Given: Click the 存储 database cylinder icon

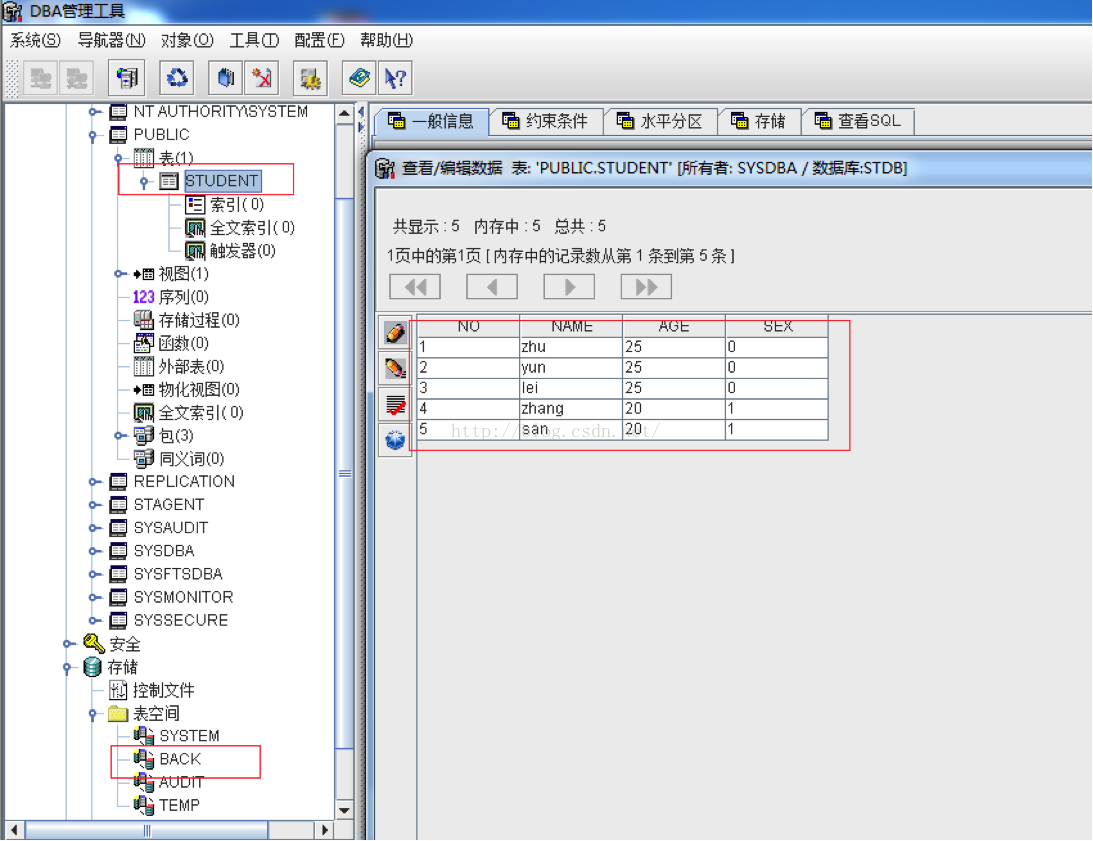Looking at the screenshot, I should 93,667.
